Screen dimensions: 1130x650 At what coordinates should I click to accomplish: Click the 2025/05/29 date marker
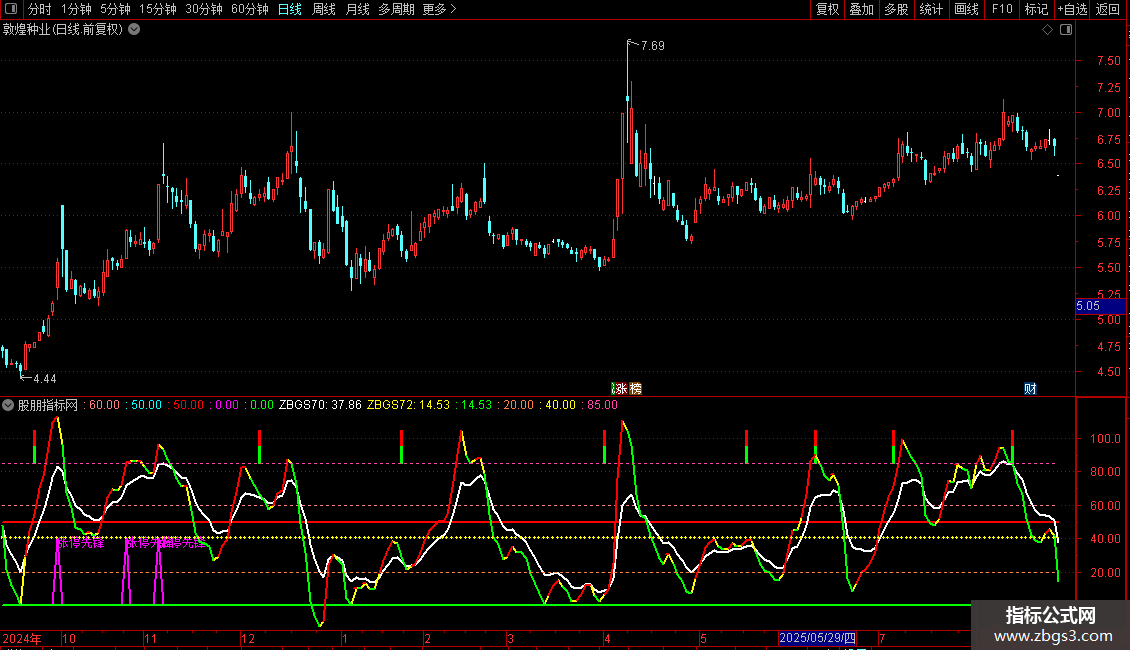817,638
